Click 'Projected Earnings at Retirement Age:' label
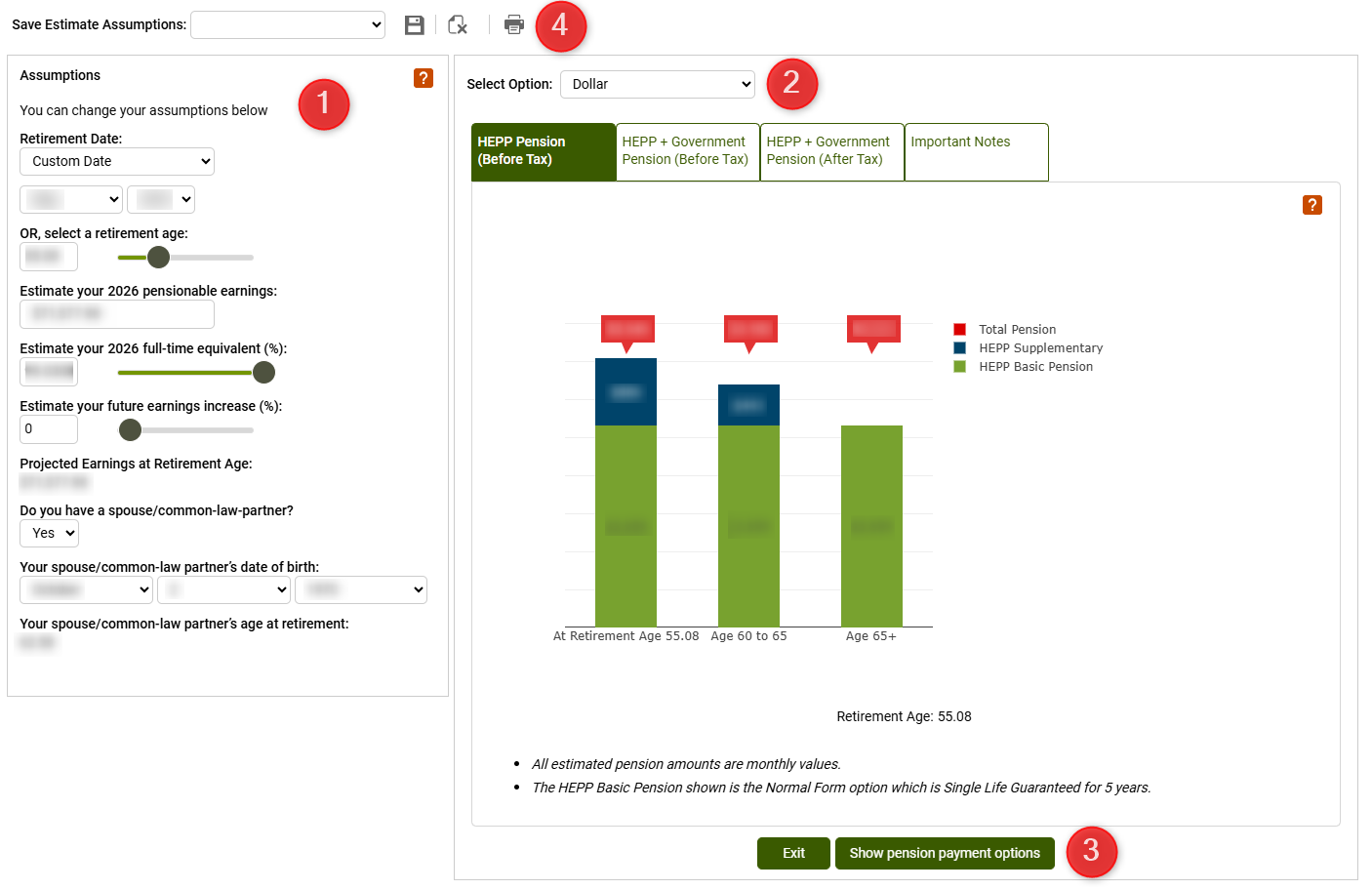This screenshot has width=1372, height=890. [x=137, y=465]
